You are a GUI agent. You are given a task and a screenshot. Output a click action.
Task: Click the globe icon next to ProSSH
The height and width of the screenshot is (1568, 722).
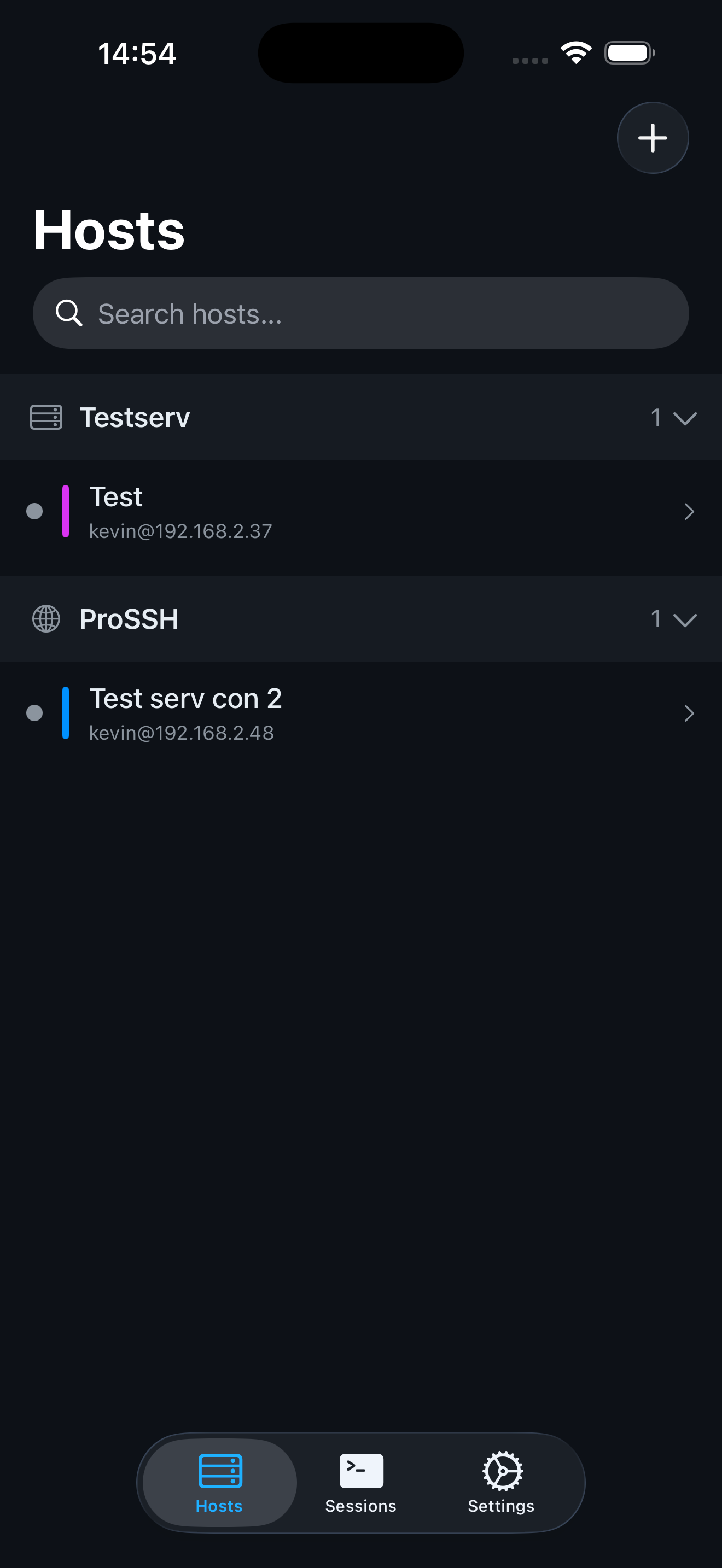pos(46,619)
